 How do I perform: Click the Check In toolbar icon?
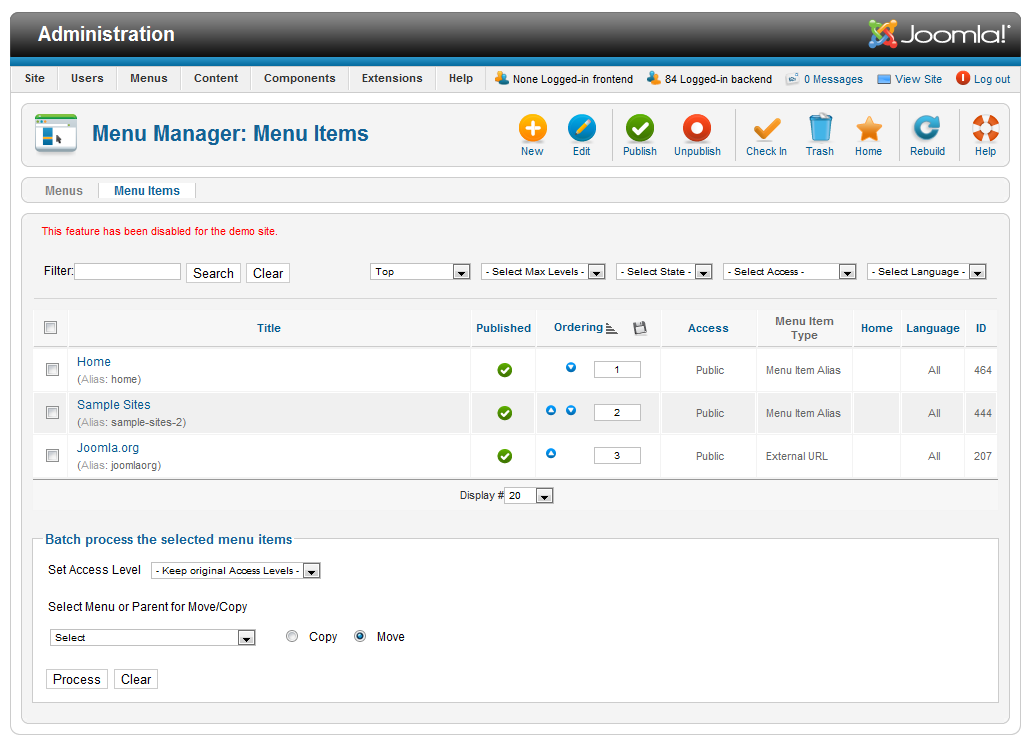click(x=766, y=129)
